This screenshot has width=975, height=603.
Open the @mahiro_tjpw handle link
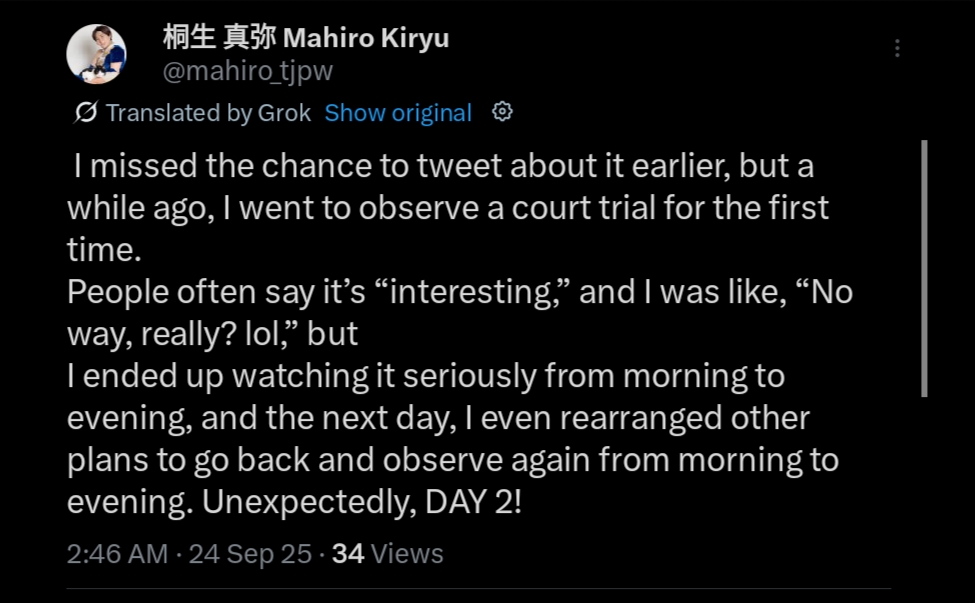(247, 71)
